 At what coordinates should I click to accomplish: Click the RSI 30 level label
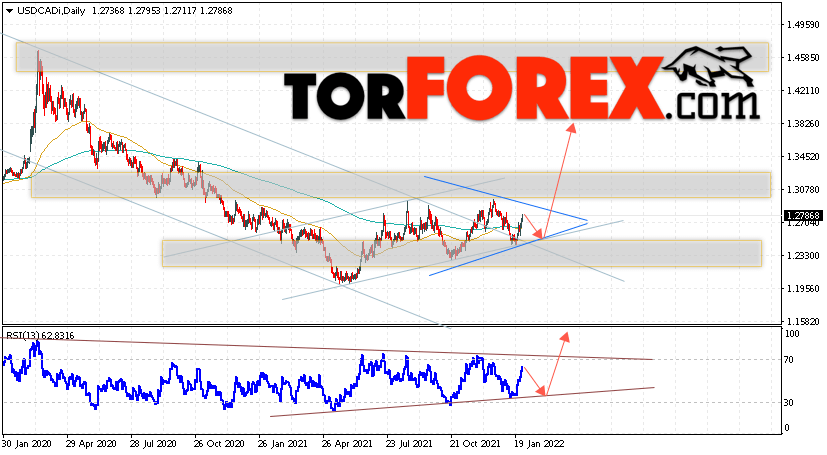click(x=789, y=402)
